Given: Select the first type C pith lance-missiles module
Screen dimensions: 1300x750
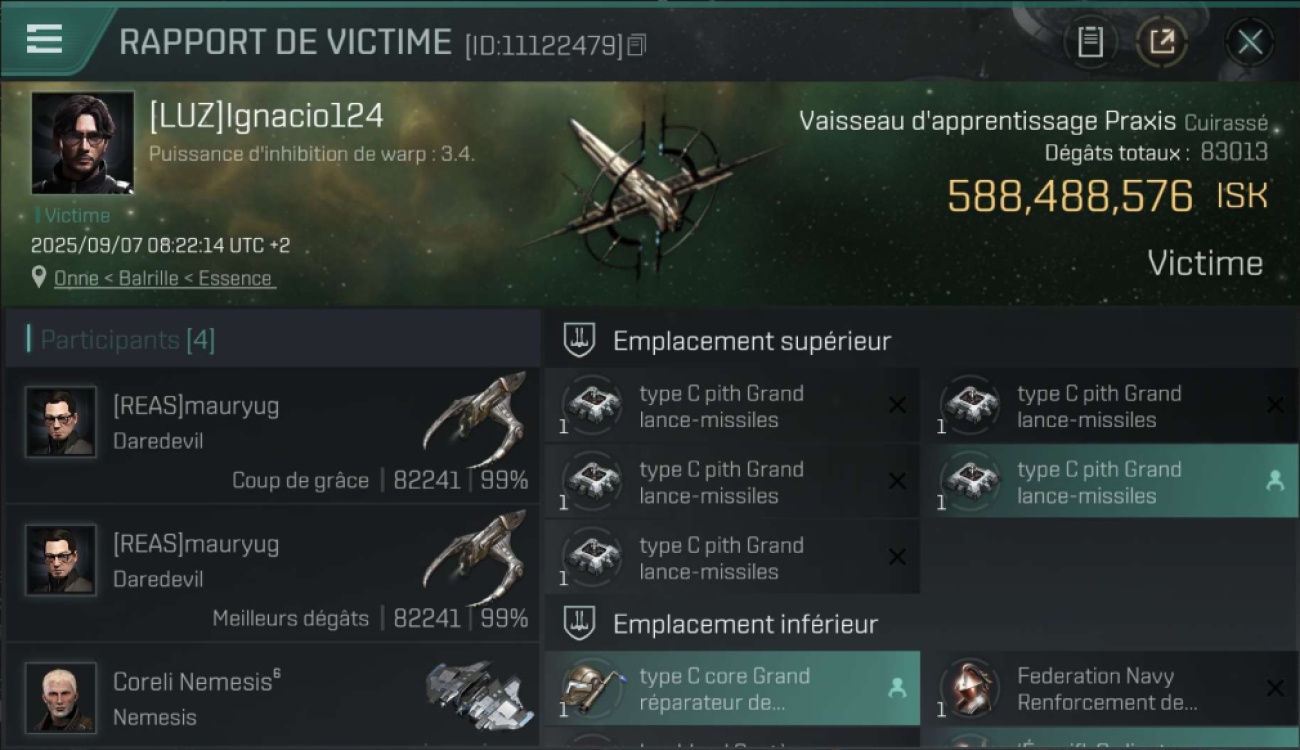Looking at the screenshot, I should [732, 406].
